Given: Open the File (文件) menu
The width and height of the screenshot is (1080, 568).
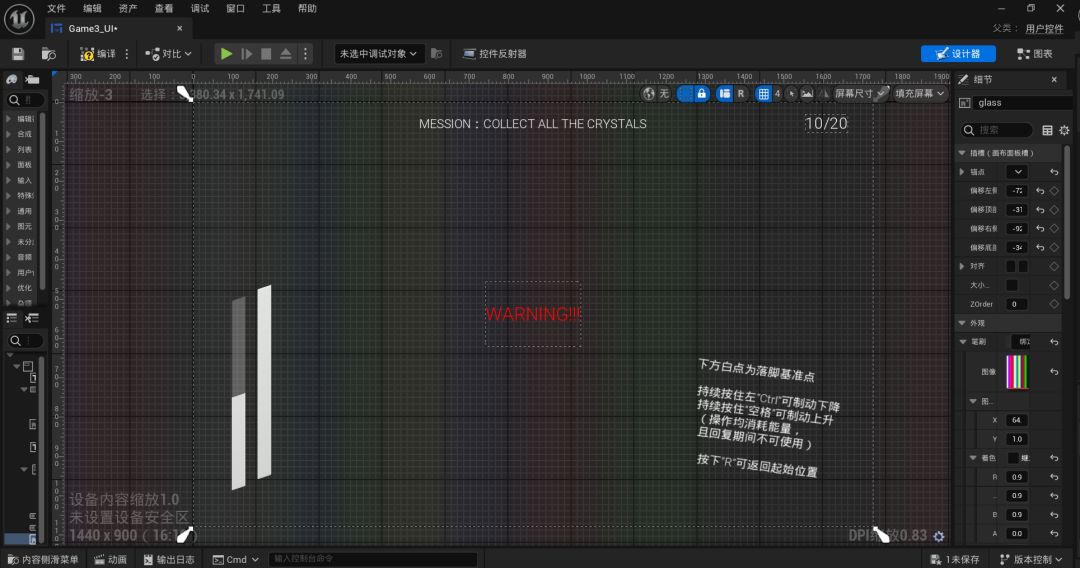Looking at the screenshot, I should point(56,8).
